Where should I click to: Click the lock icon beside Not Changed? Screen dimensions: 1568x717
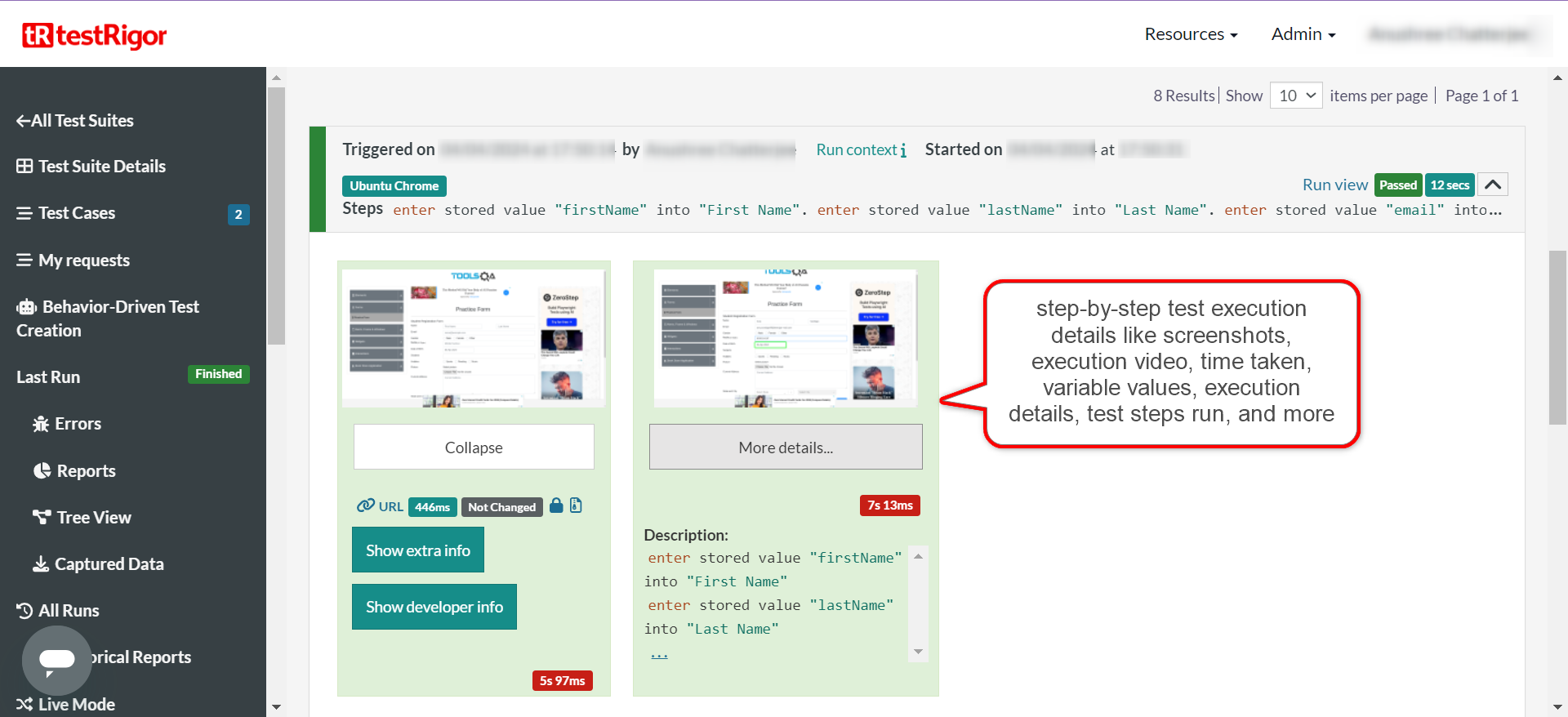click(x=556, y=505)
